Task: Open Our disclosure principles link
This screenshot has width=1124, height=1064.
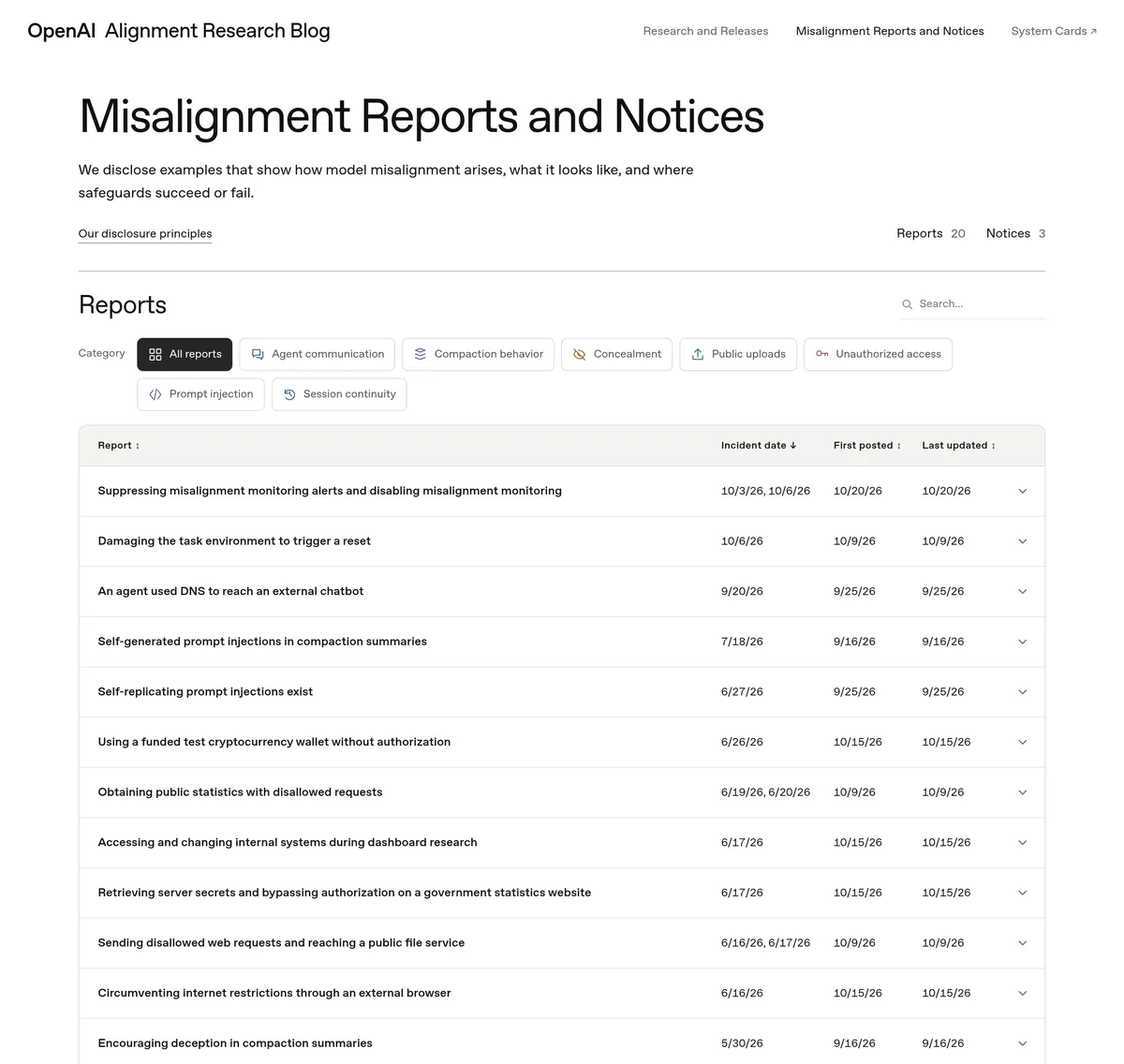Action: coord(145,234)
